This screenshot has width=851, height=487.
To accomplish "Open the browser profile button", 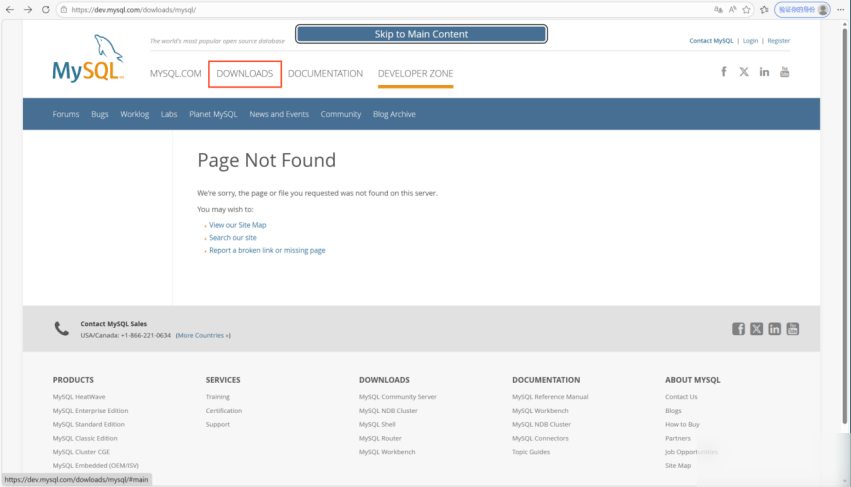I will click(x=802, y=10).
